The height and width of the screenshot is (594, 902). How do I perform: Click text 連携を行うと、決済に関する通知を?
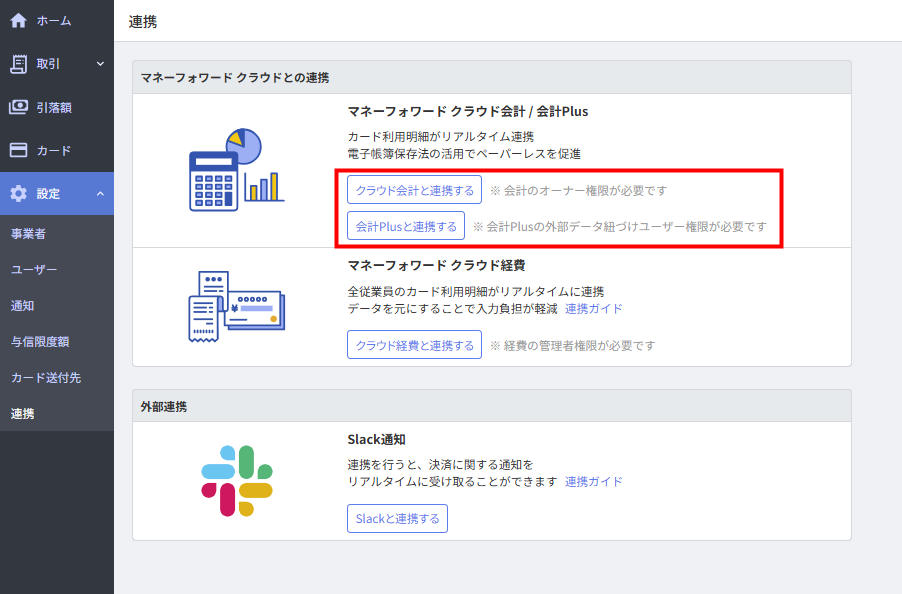pos(441,465)
